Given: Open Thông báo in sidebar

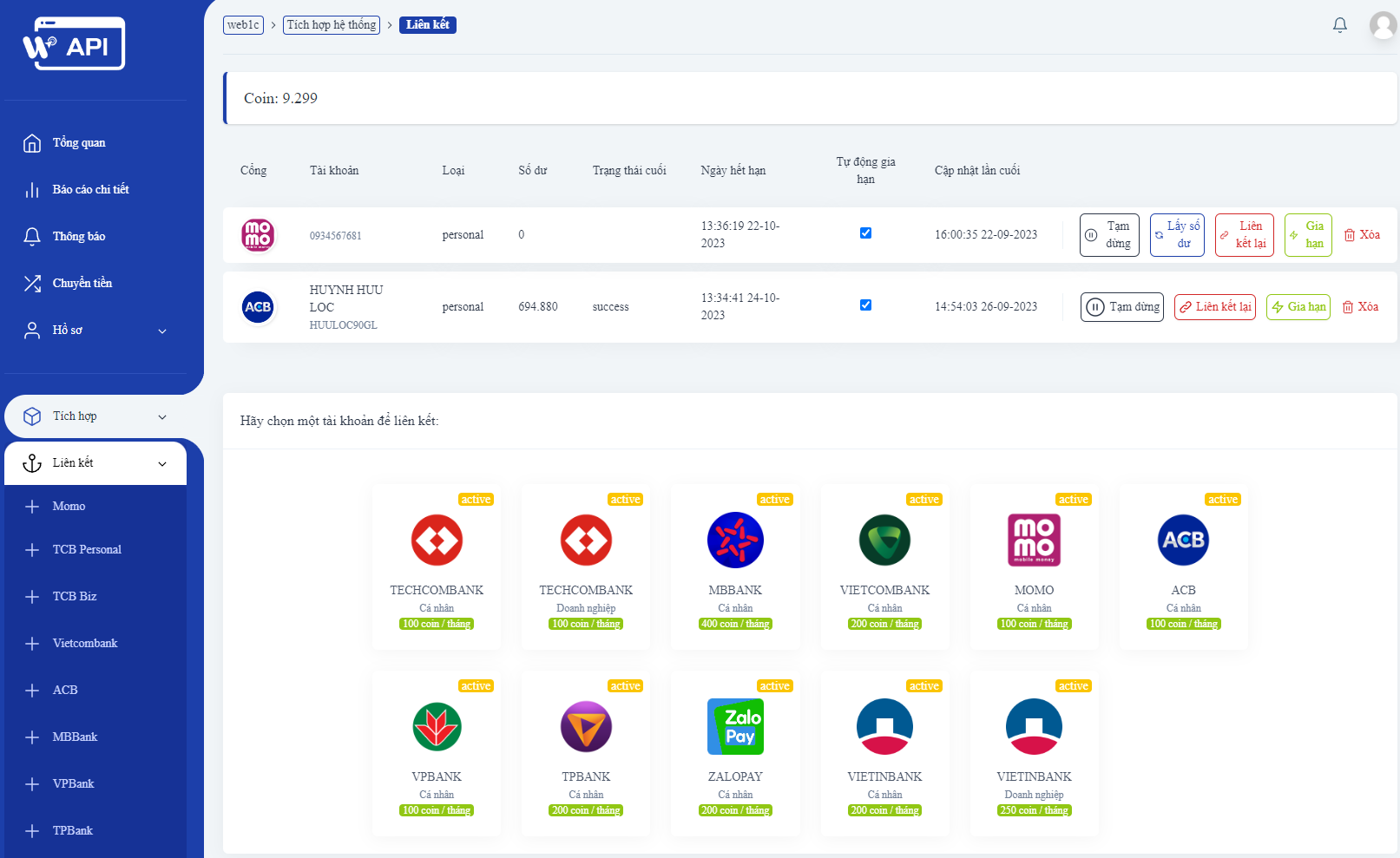Looking at the screenshot, I should pos(79,237).
